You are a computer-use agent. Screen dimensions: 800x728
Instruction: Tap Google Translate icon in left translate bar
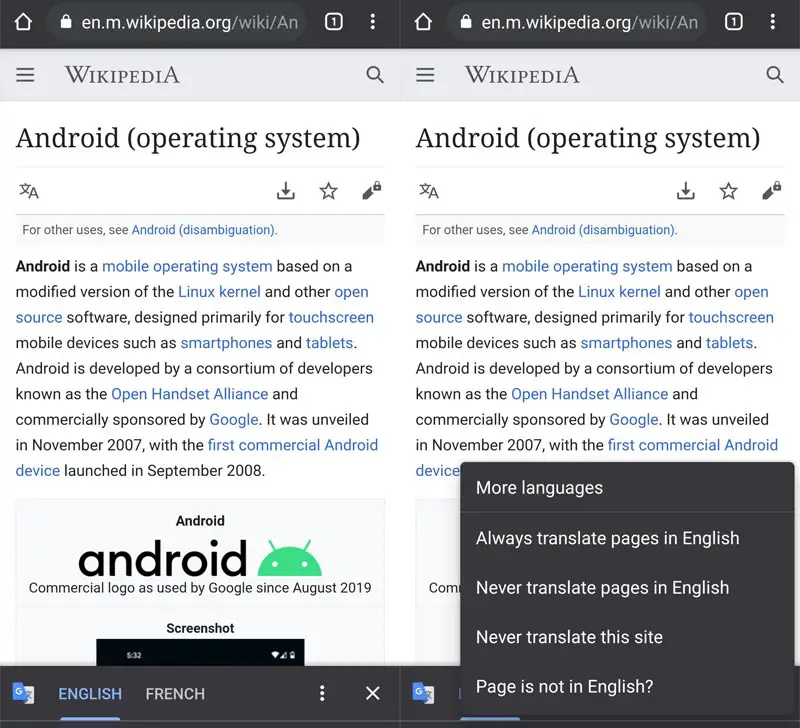(x=23, y=693)
